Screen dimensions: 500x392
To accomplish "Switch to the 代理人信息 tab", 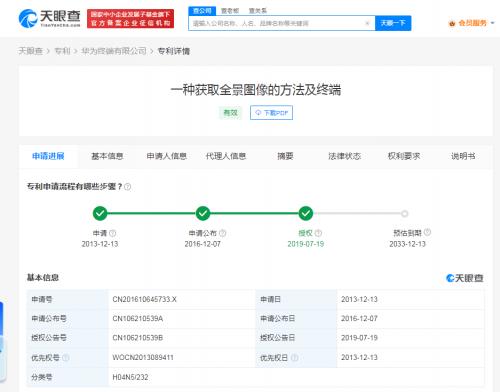I will click(x=226, y=156).
